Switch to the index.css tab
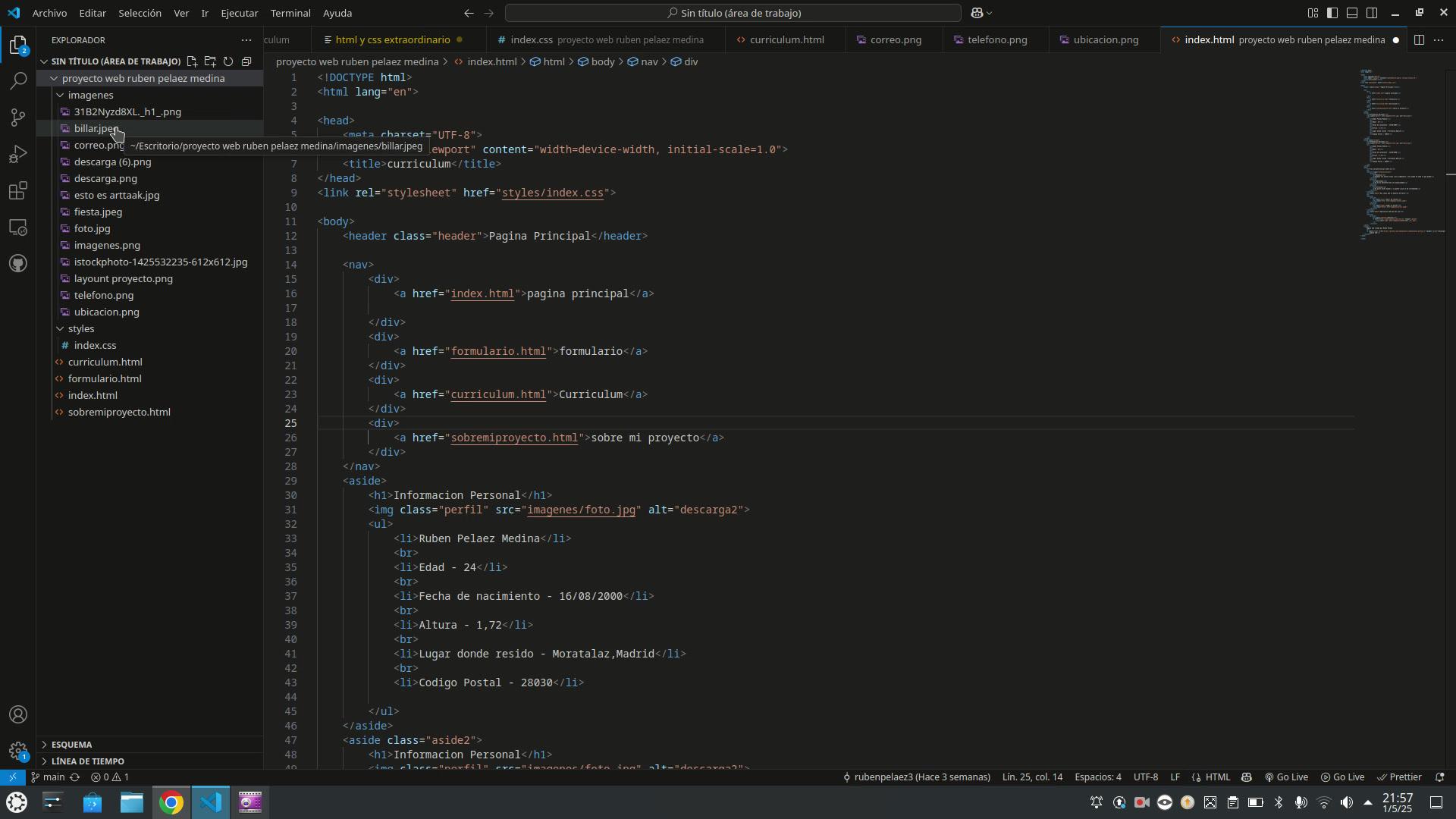 pos(605,40)
